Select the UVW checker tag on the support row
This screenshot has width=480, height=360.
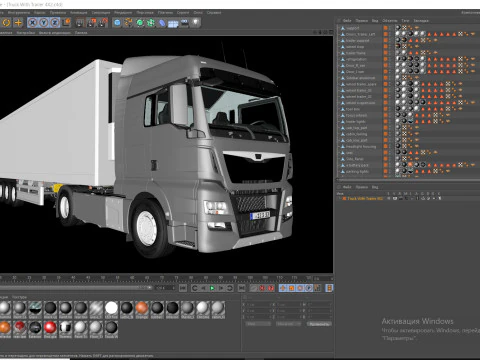(404, 28)
